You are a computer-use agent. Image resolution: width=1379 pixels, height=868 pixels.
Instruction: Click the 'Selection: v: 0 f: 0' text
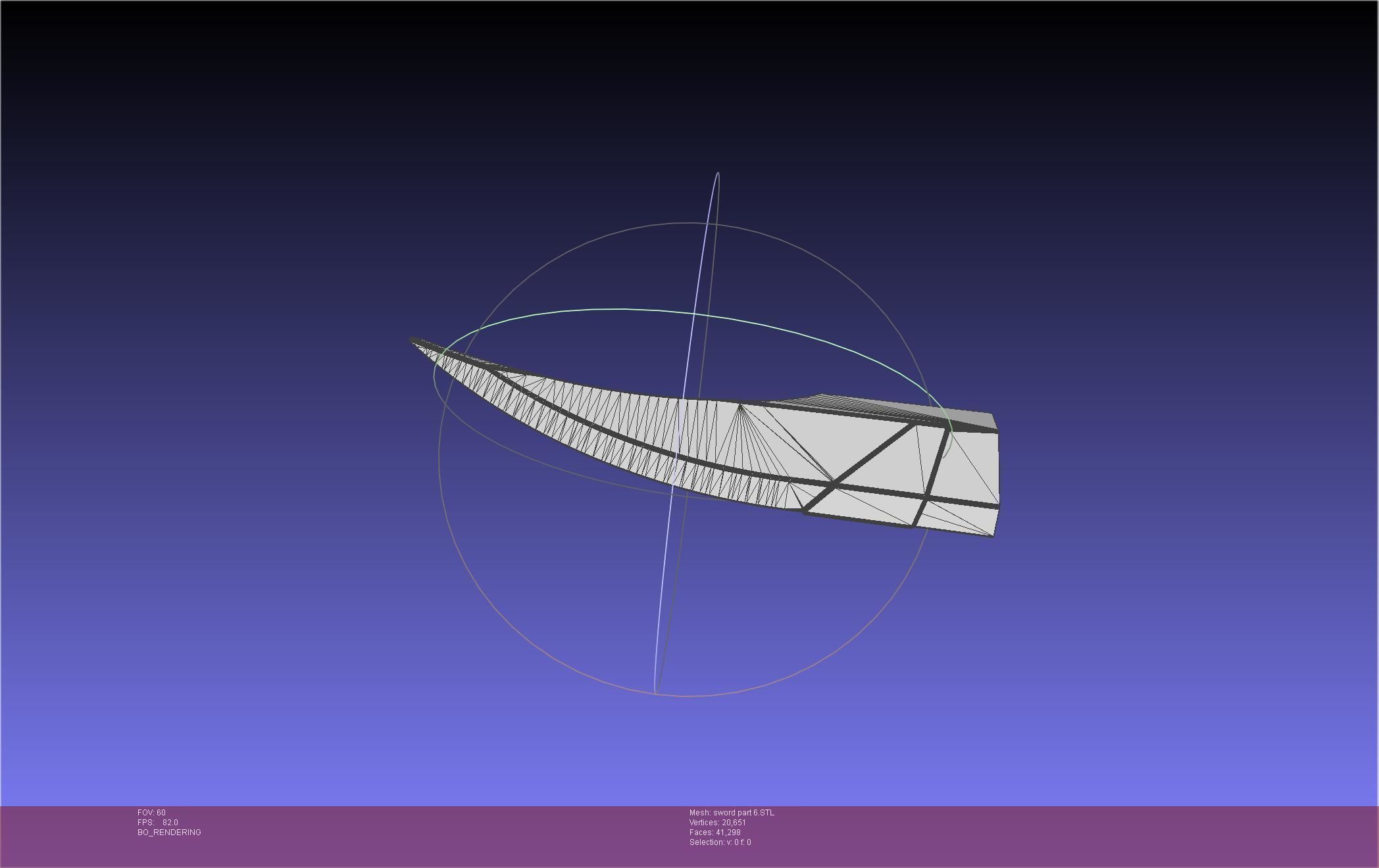pyautogui.click(x=720, y=842)
